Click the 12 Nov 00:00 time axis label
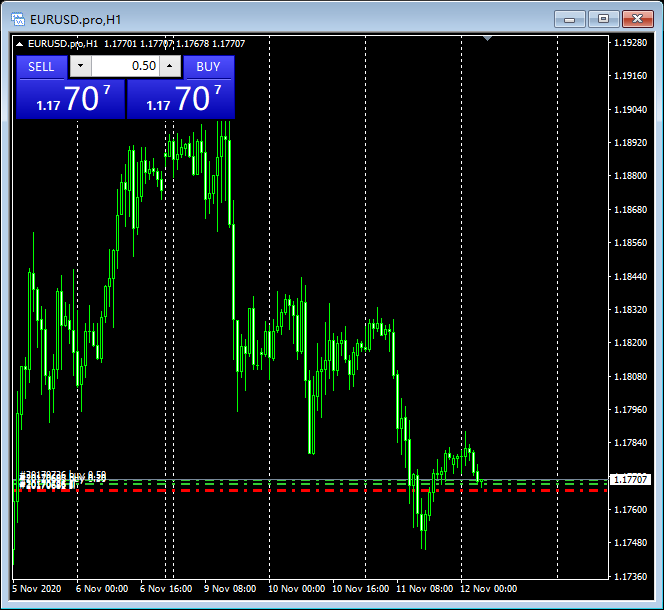This screenshot has width=664, height=610. [489, 589]
